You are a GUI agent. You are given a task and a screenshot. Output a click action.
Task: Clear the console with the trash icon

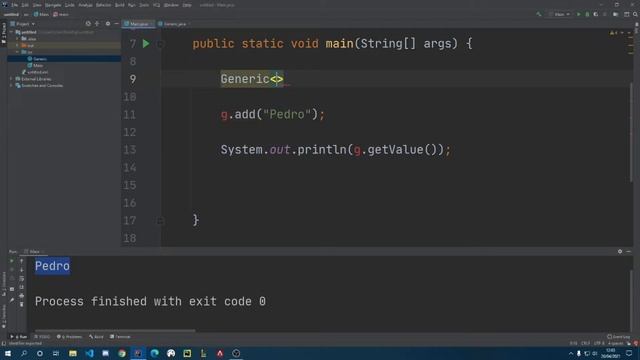tap(22, 304)
